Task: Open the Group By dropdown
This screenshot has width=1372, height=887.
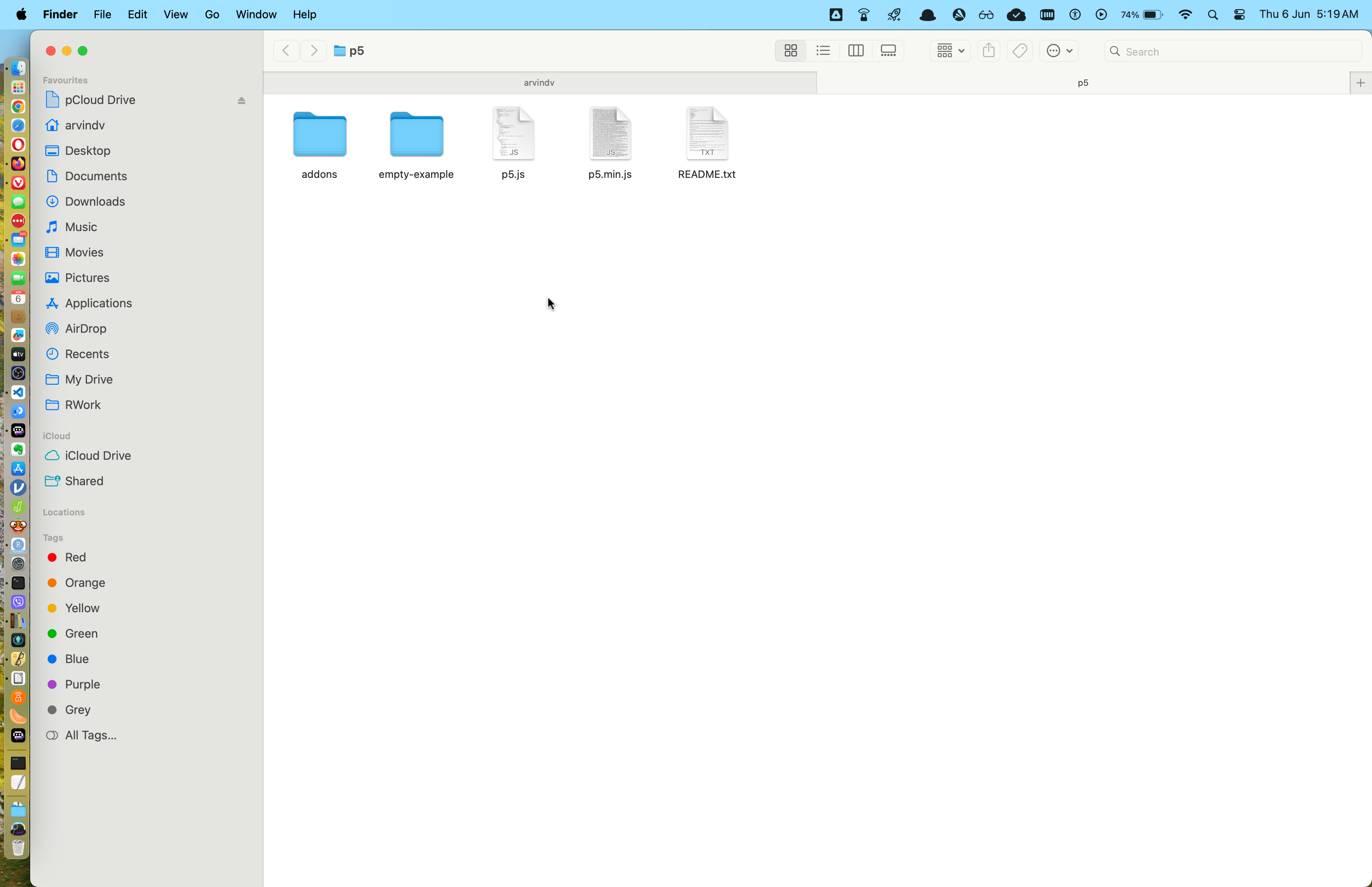Action: [950, 51]
